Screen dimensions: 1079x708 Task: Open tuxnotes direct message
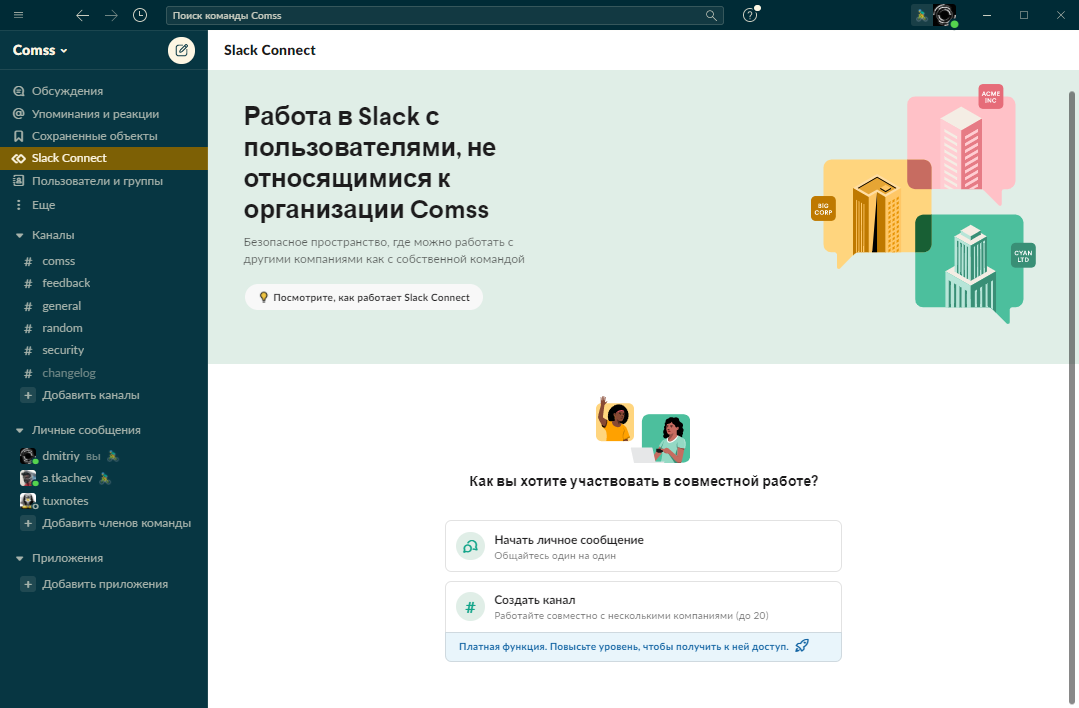coord(65,501)
